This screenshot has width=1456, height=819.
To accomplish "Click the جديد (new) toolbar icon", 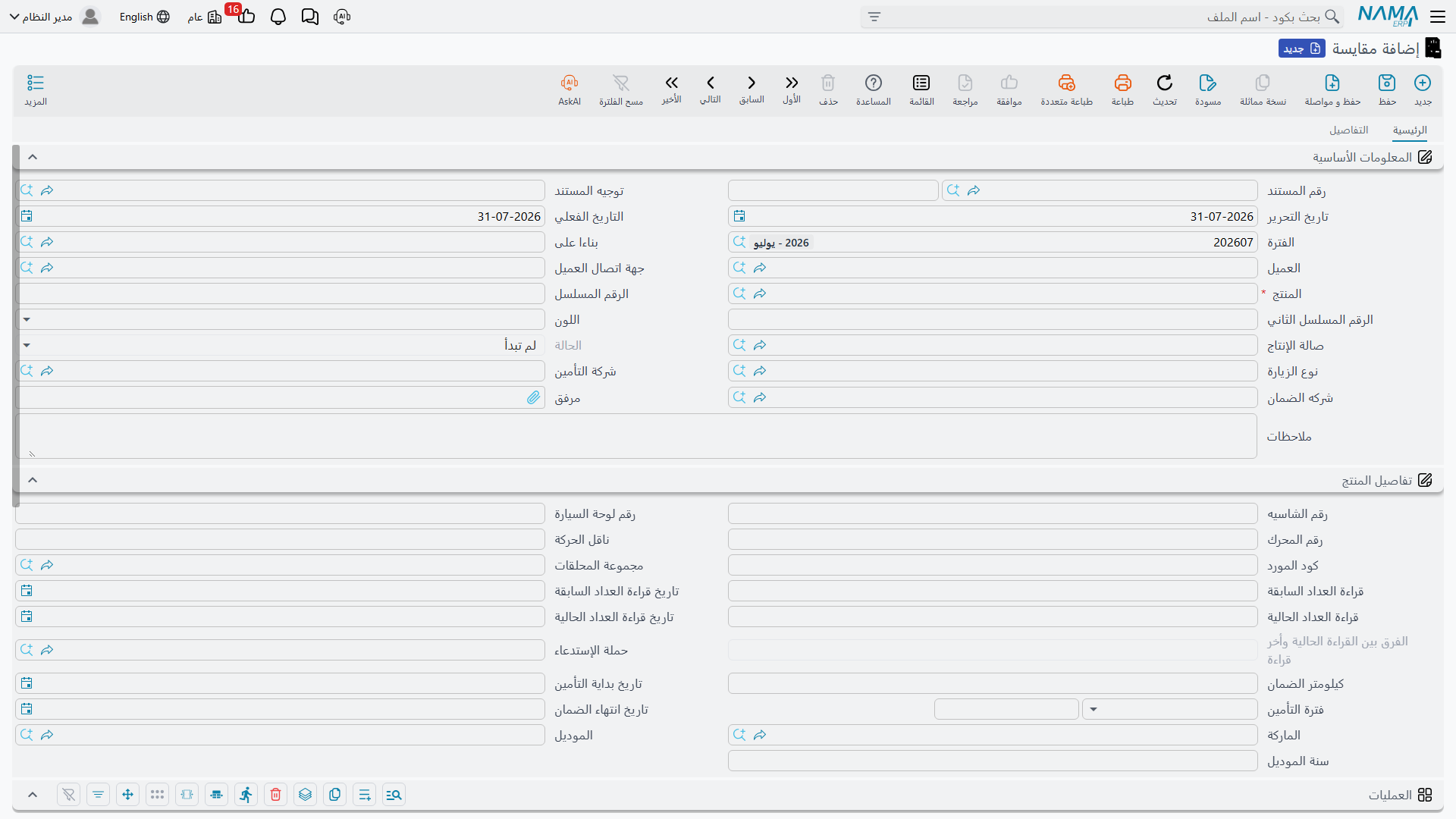I will 1423,89.
